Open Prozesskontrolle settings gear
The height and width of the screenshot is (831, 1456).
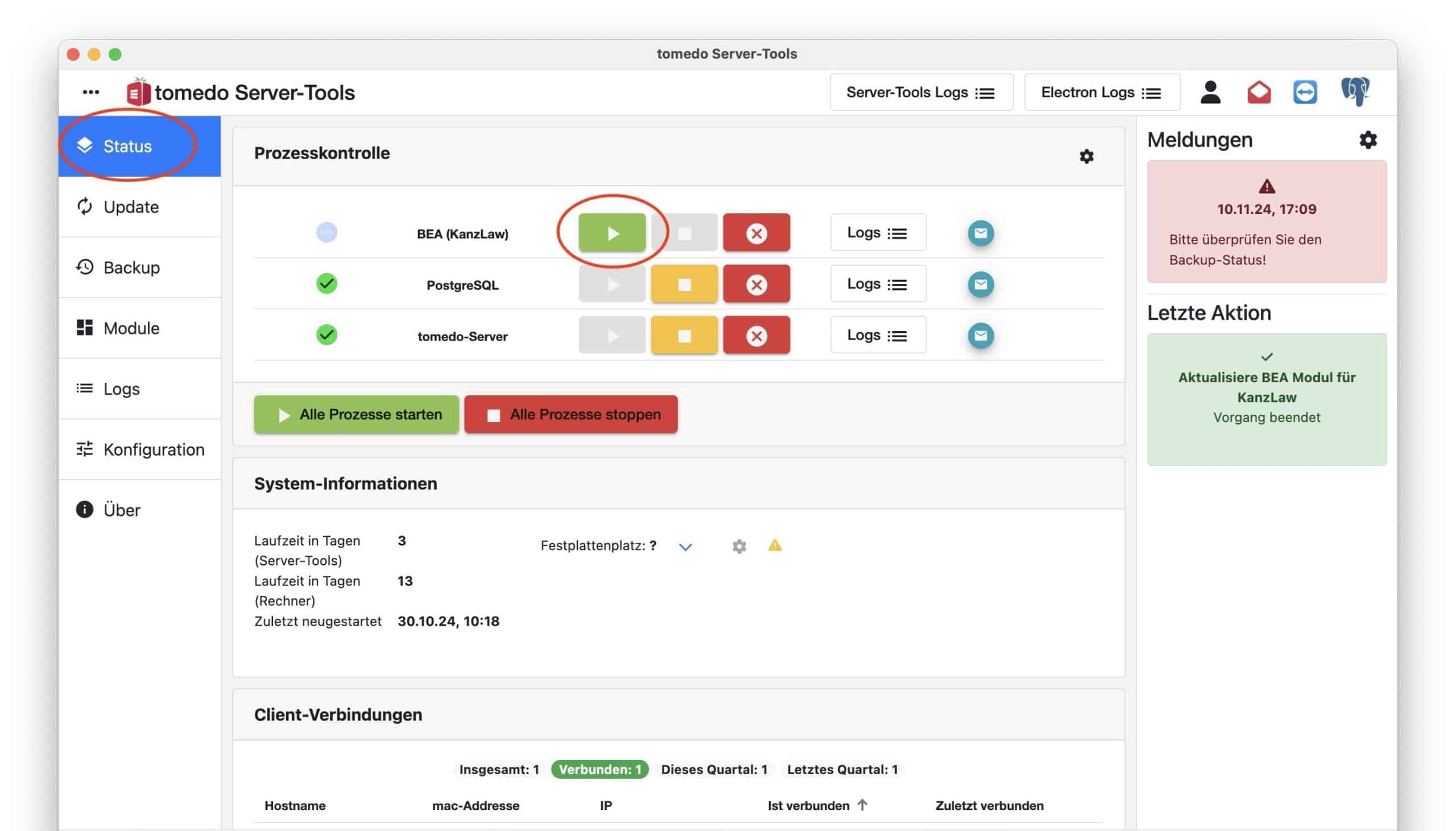(1086, 156)
